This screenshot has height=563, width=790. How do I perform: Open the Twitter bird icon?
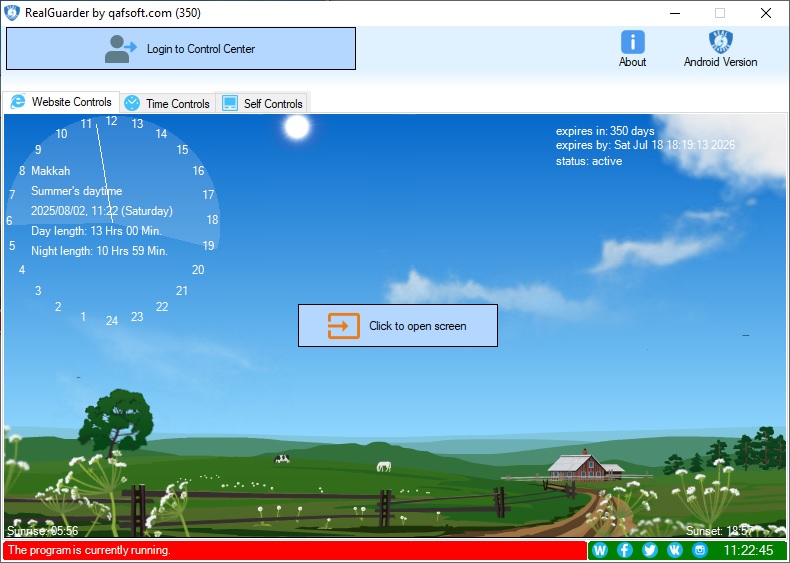[650, 550]
